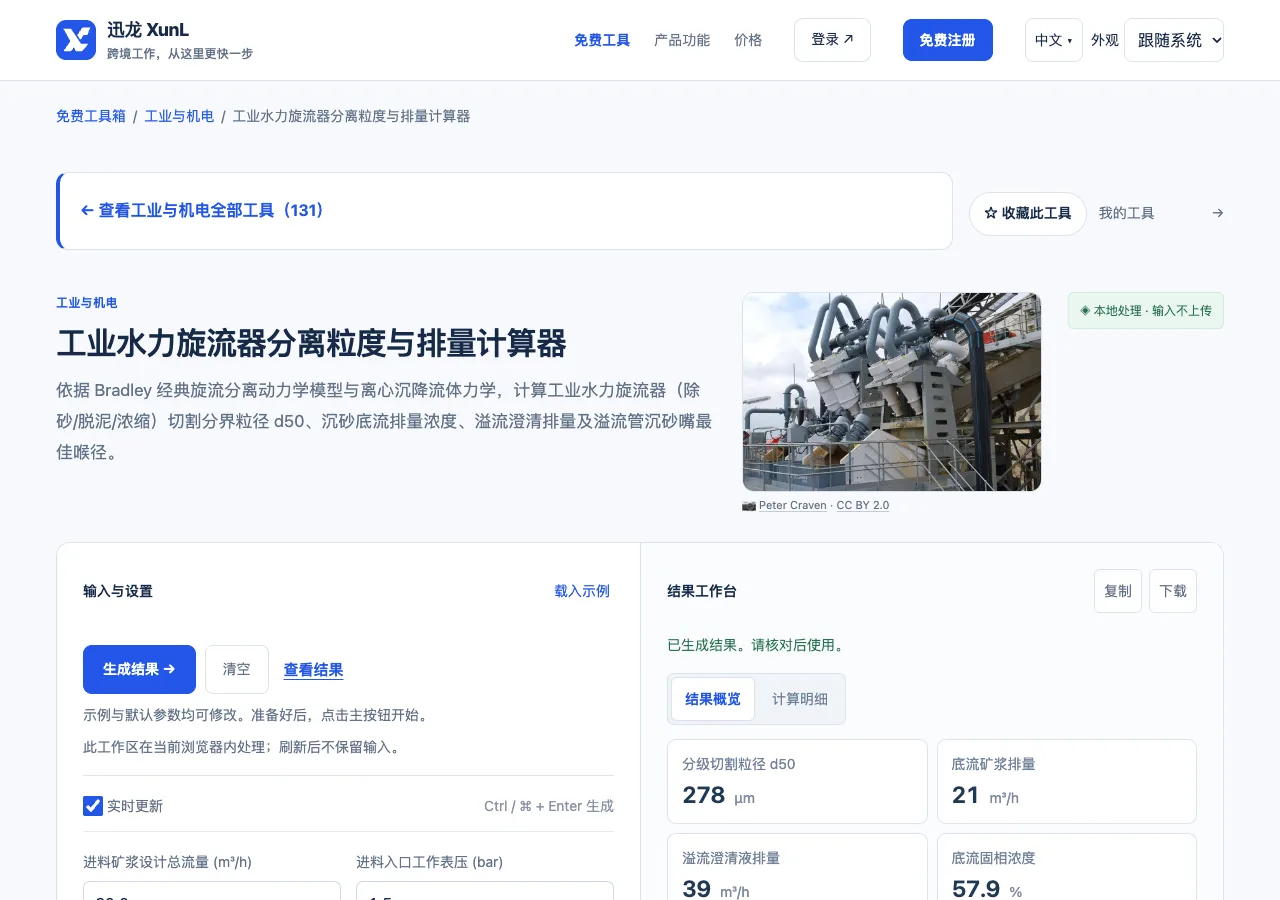
Task: Click the XunL logo icon
Action: [x=76, y=40]
